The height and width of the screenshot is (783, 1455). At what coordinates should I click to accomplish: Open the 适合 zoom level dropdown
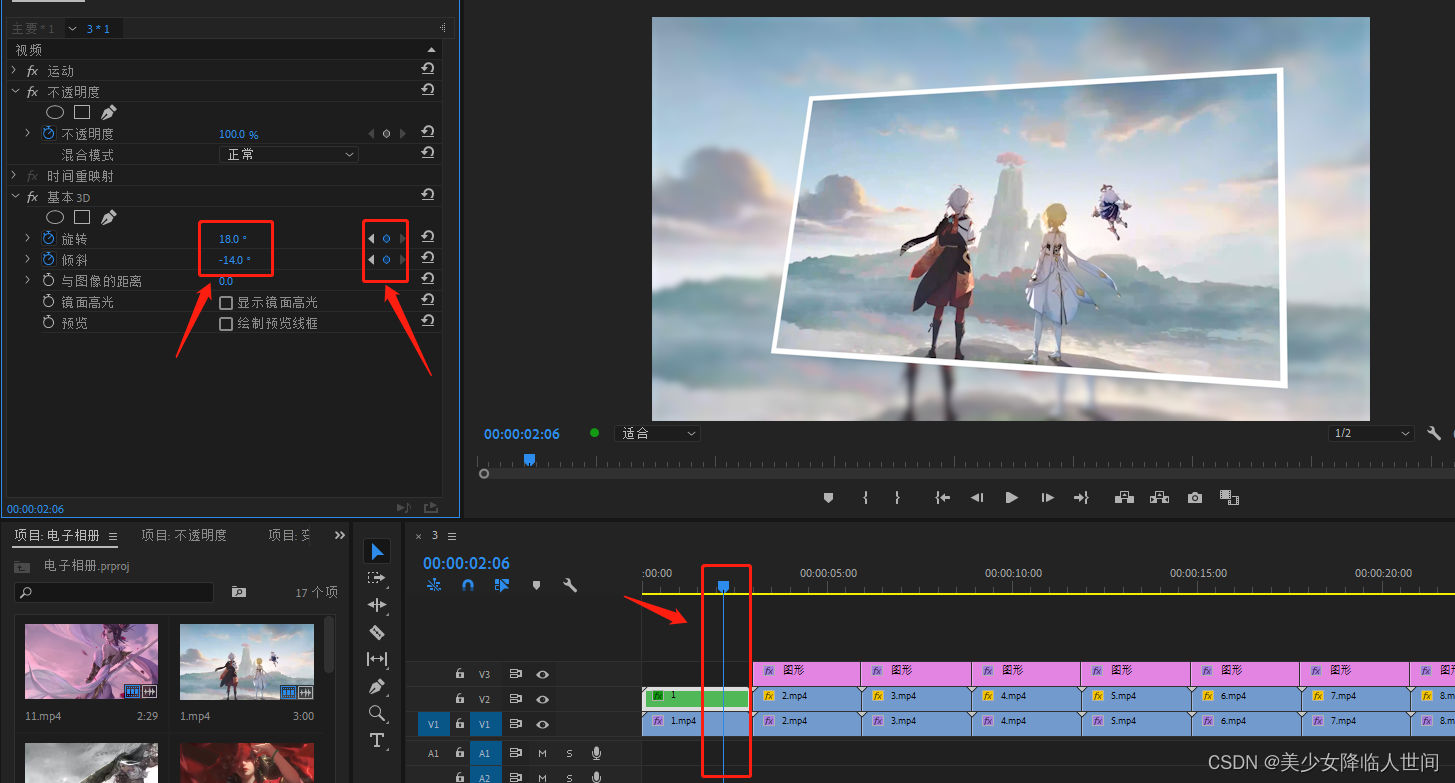tap(656, 433)
